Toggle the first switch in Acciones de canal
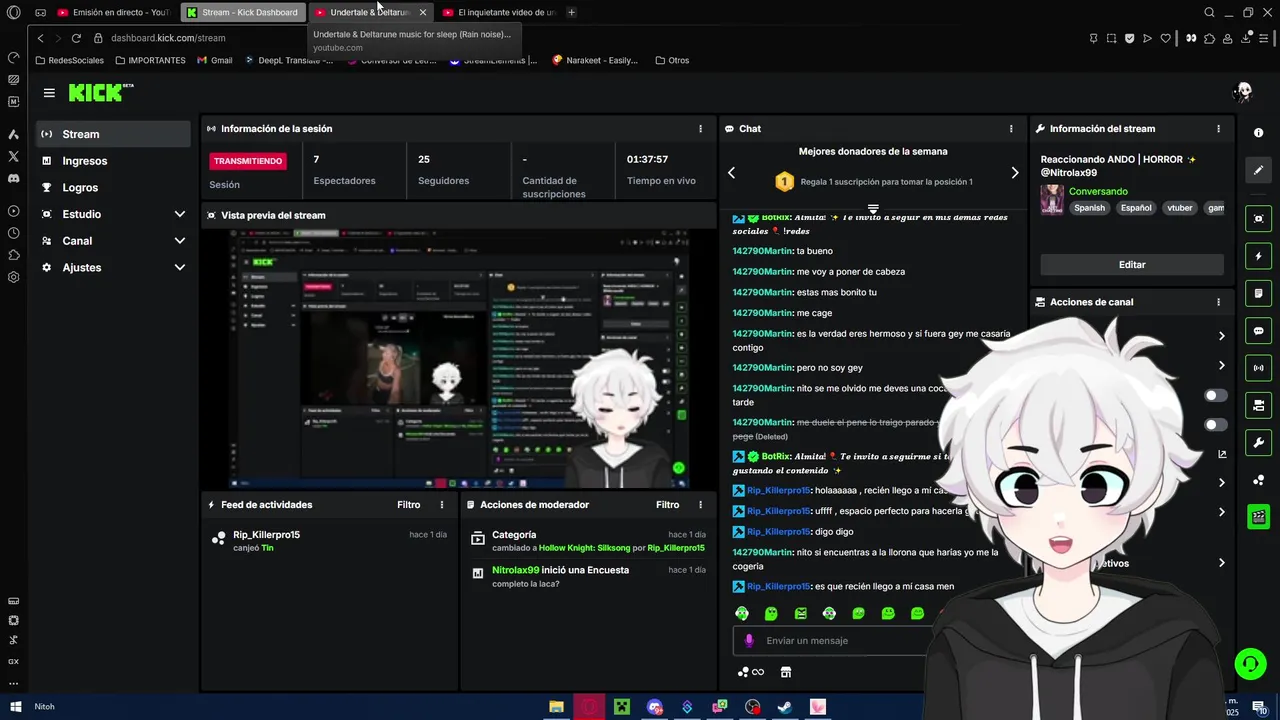The width and height of the screenshot is (1280, 720). [1216, 395]
